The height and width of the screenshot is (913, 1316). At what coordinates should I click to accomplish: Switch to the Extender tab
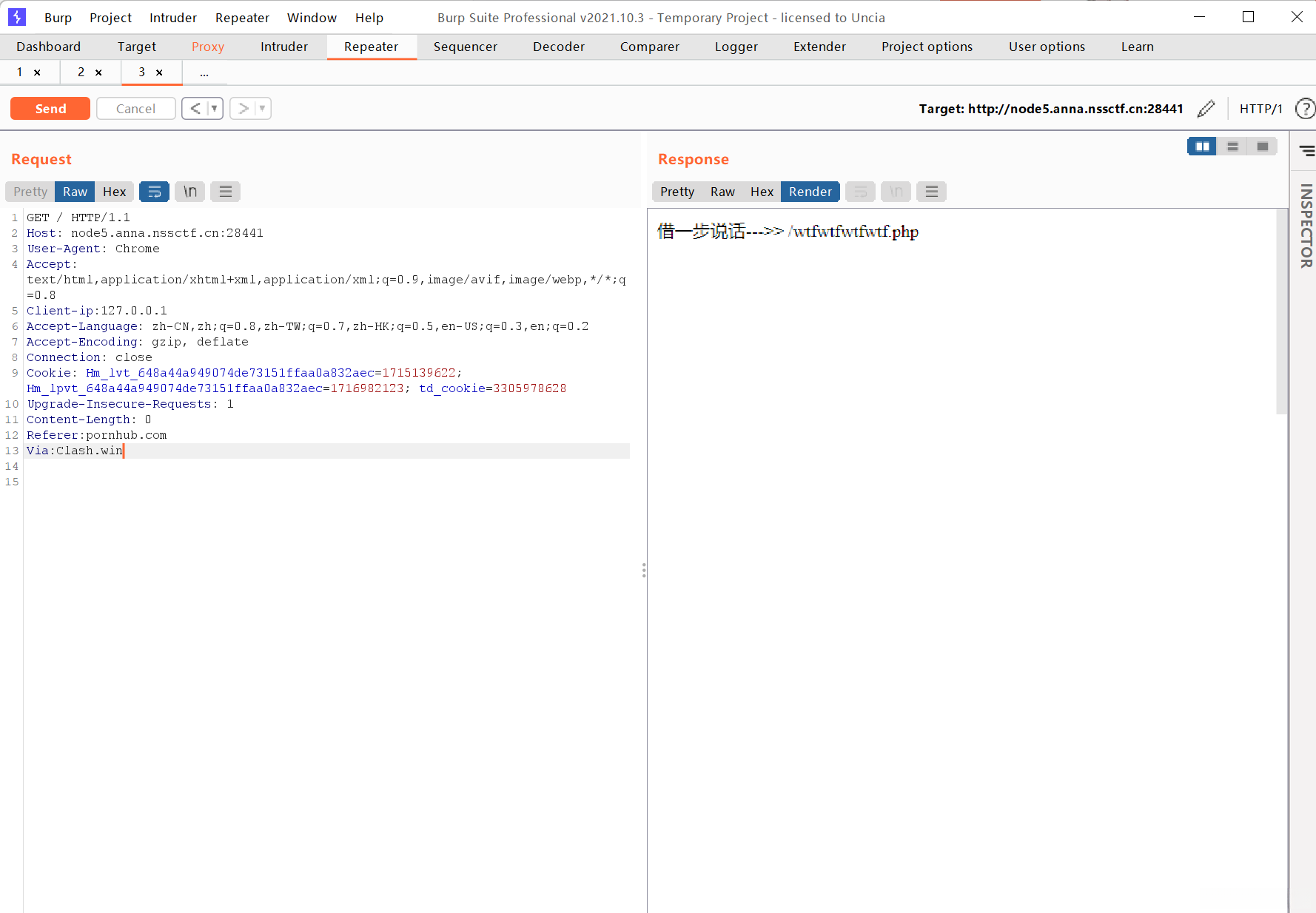point(819,47)
